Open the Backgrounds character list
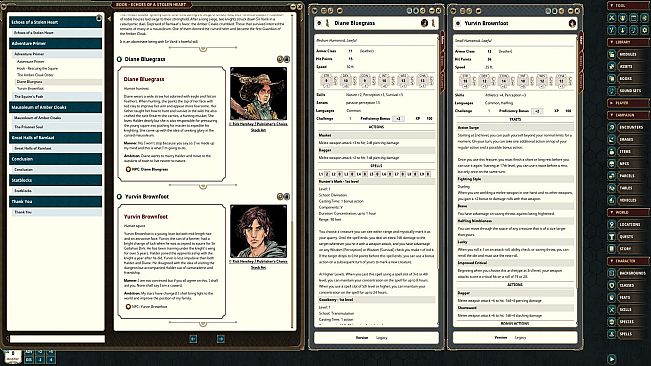Screen dimensions: 651x366 pos(627,273)
